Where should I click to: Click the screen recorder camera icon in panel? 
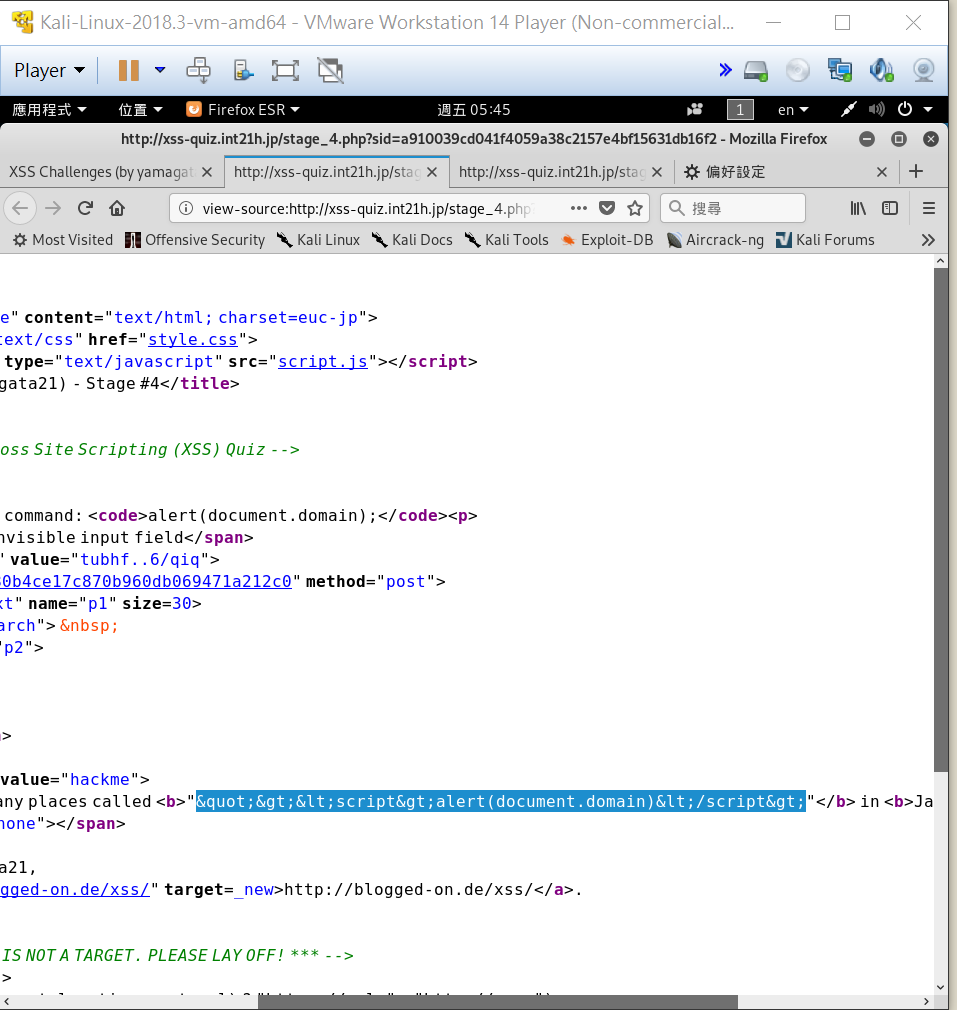coord(695,110)
